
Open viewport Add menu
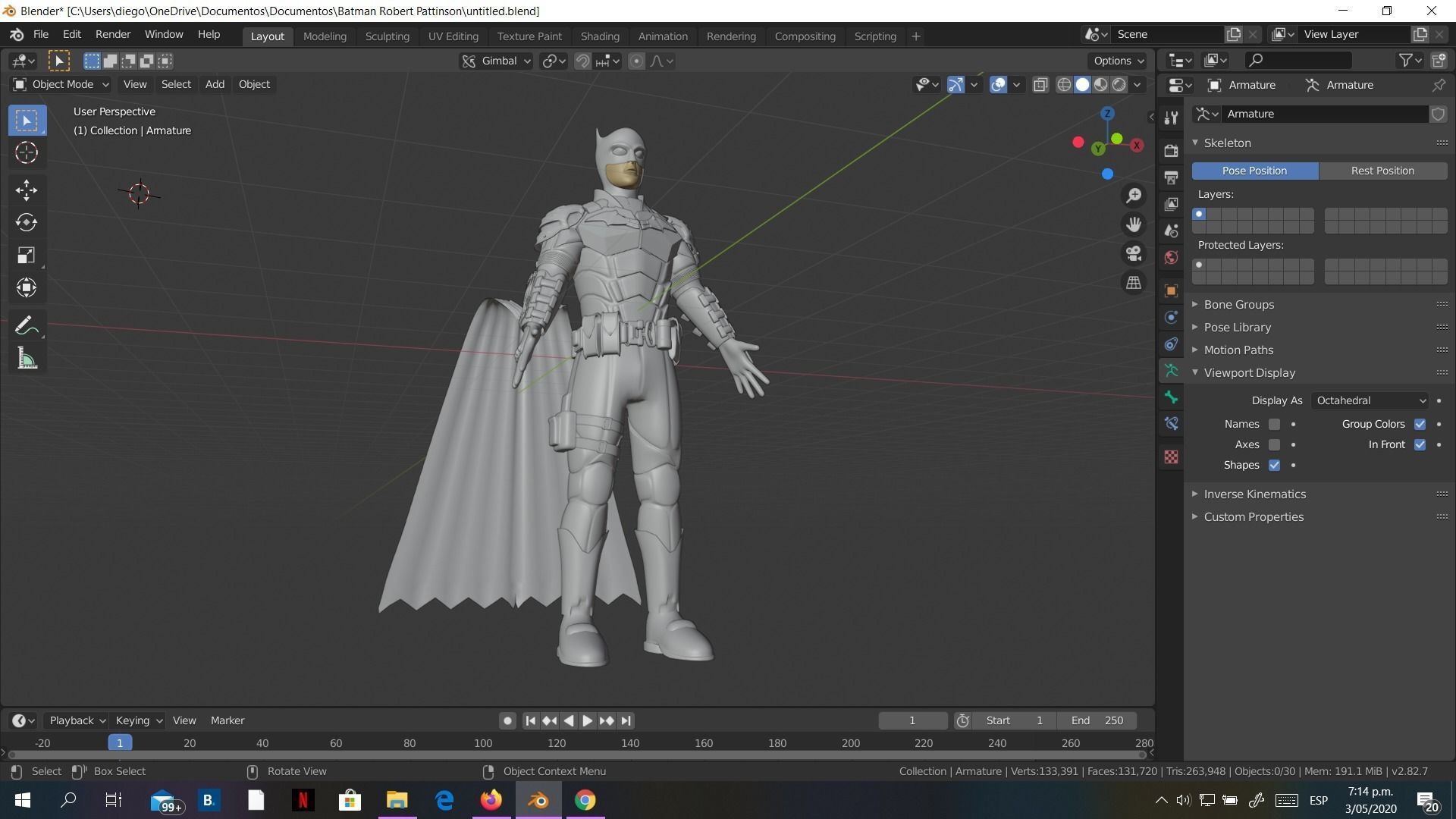tap(215, 84)
